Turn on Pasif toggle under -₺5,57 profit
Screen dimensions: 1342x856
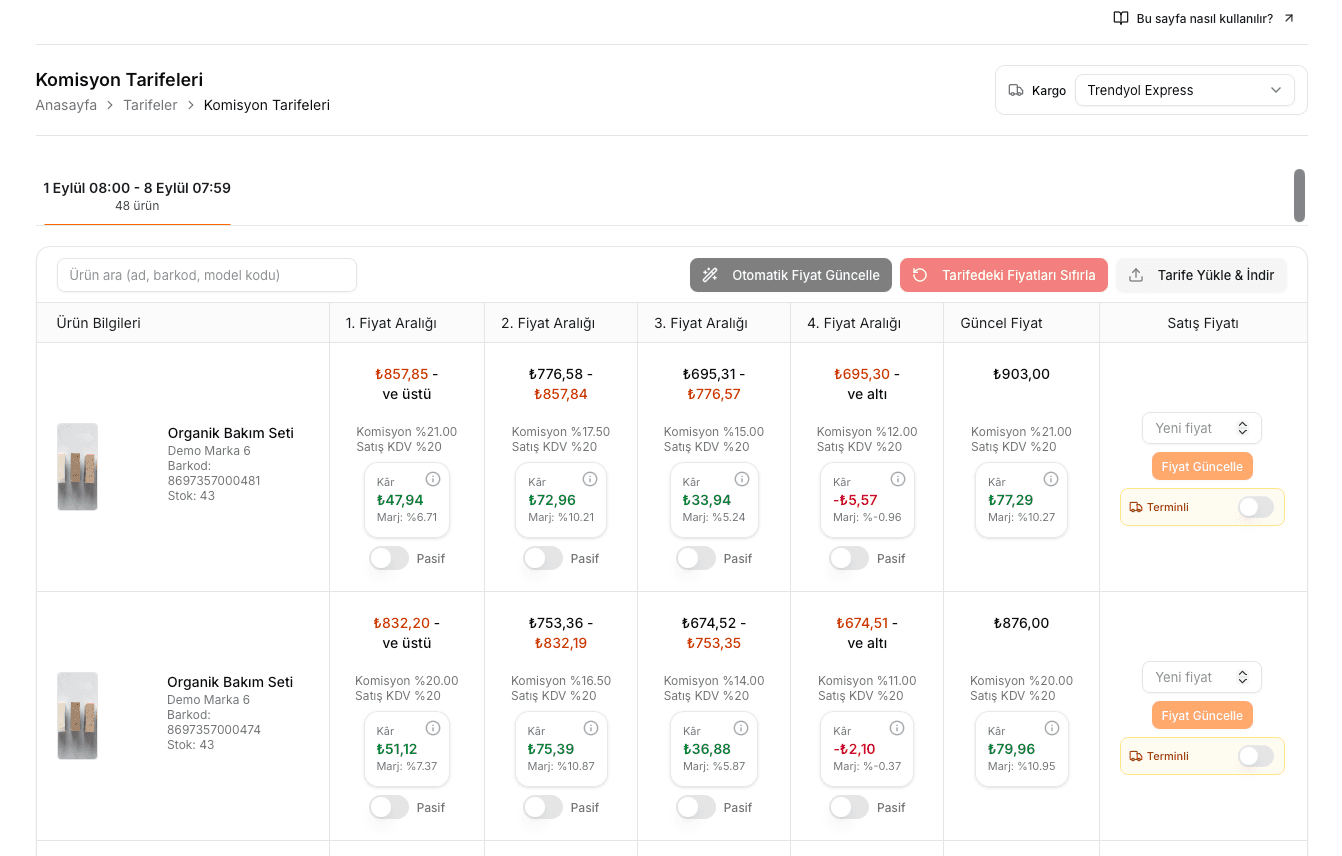point(849,558)
